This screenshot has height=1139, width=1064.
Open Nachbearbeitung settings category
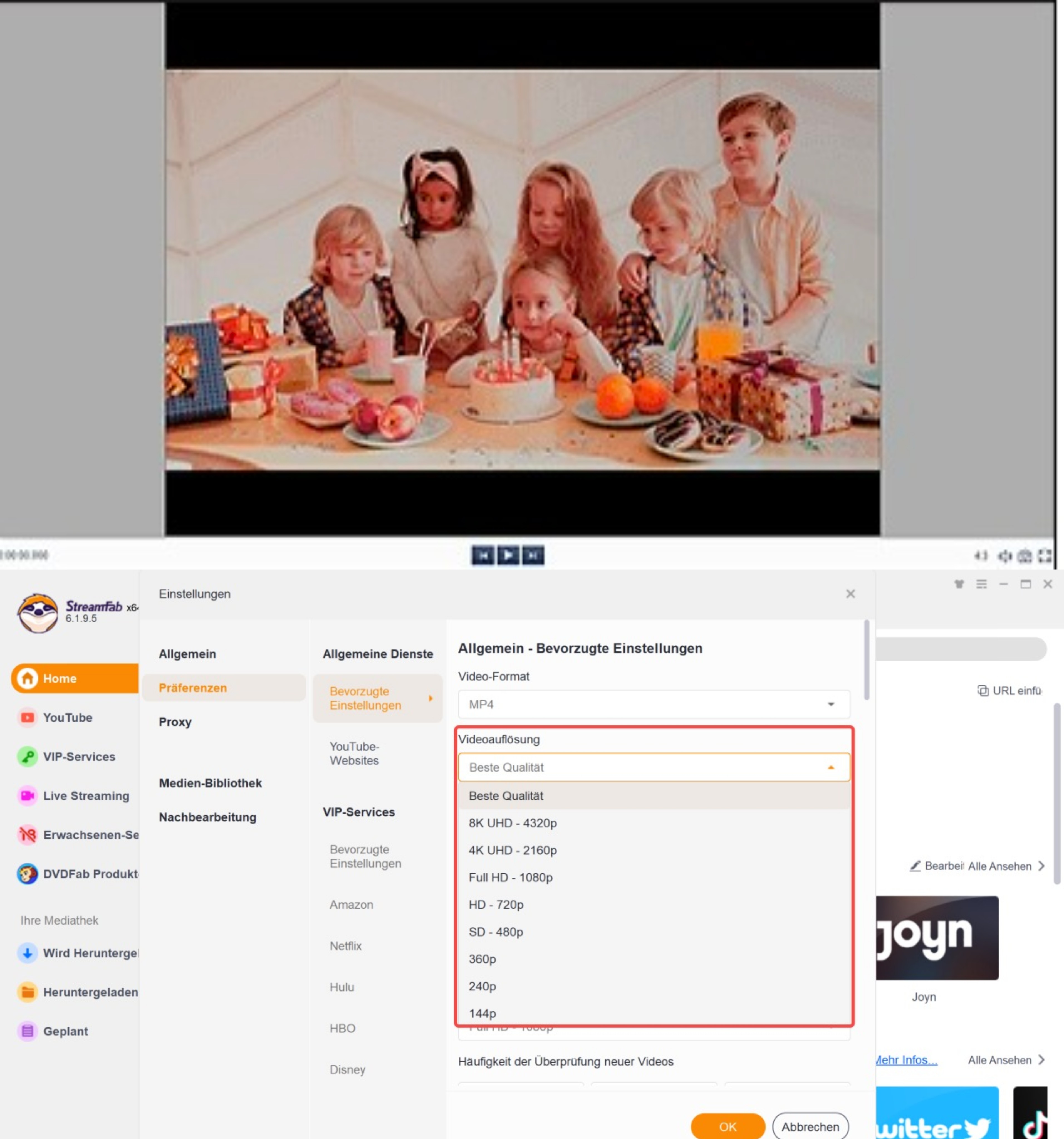[207, 817]
